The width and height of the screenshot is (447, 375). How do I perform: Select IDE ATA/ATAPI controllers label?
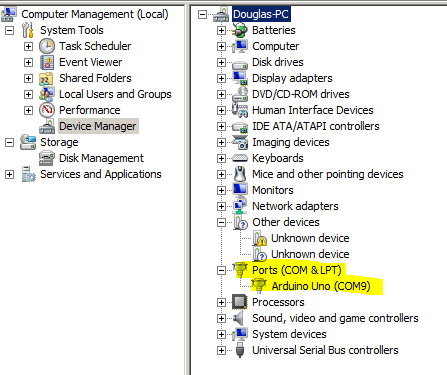pos(316,126)
